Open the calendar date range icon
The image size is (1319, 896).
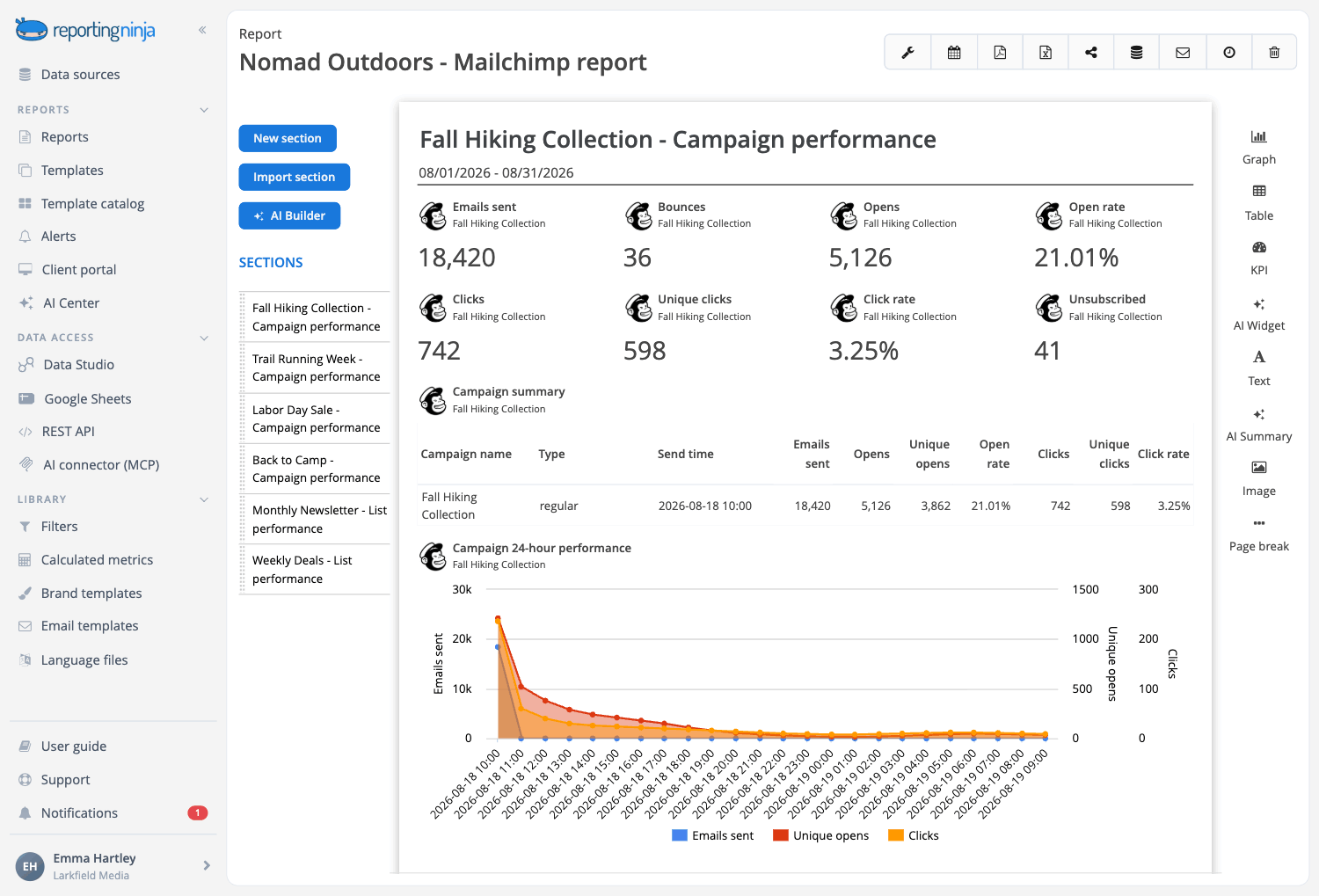[953, 53]
